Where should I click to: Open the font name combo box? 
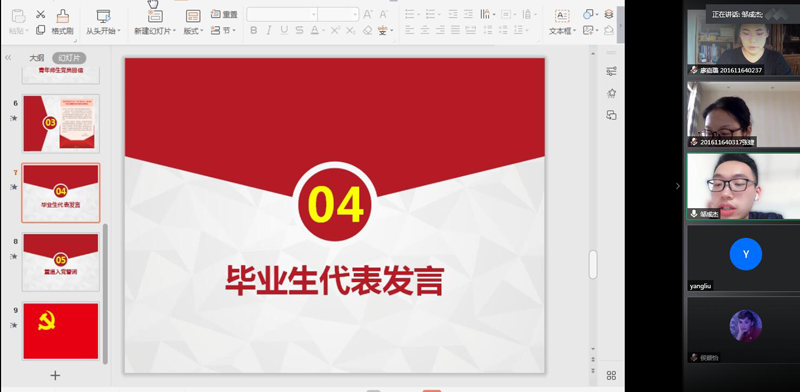point(282,14)
